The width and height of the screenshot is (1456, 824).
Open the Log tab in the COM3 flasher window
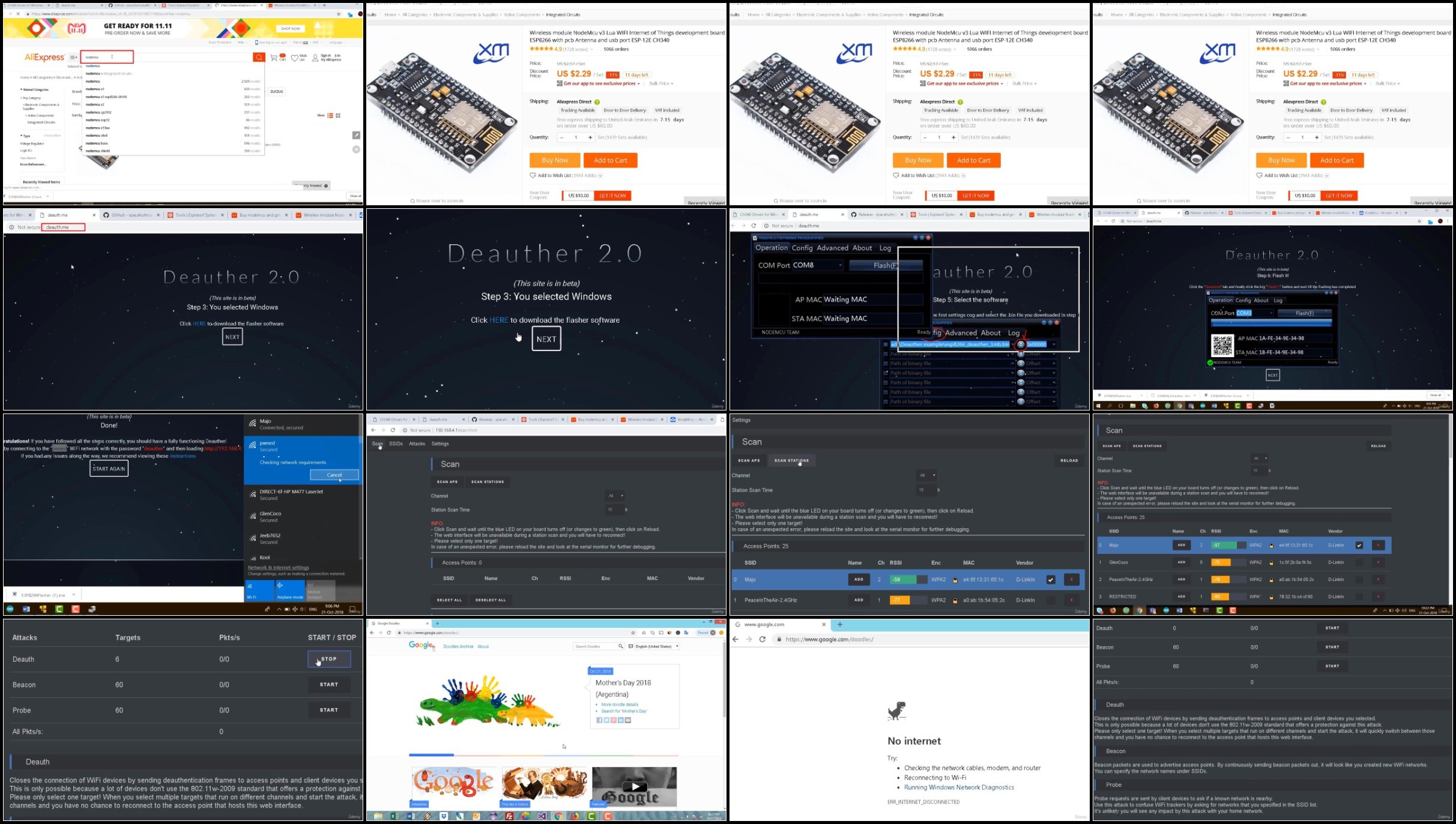1278,301
